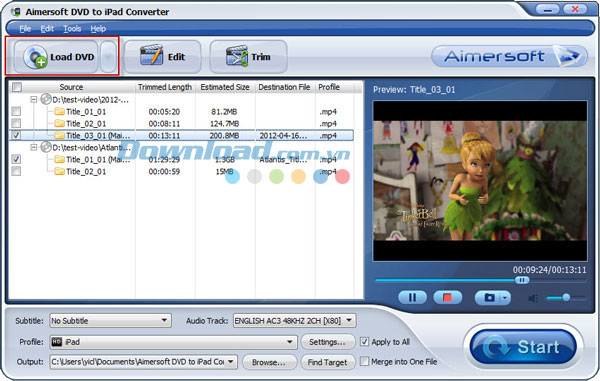The height and width of the screenshot is (381, 600).
Task: Click folder icon of Title_02_01 00:08:11 row
Action: click(59, 123)
